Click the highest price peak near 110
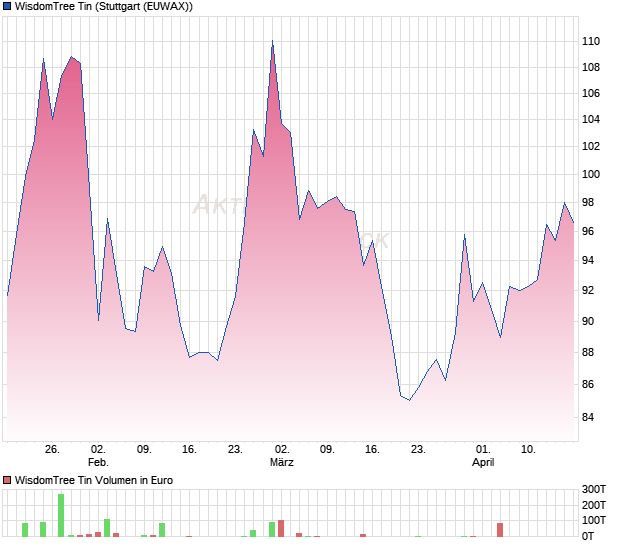The height and width of the screenshot is (546, 620). tap(272, 42)
